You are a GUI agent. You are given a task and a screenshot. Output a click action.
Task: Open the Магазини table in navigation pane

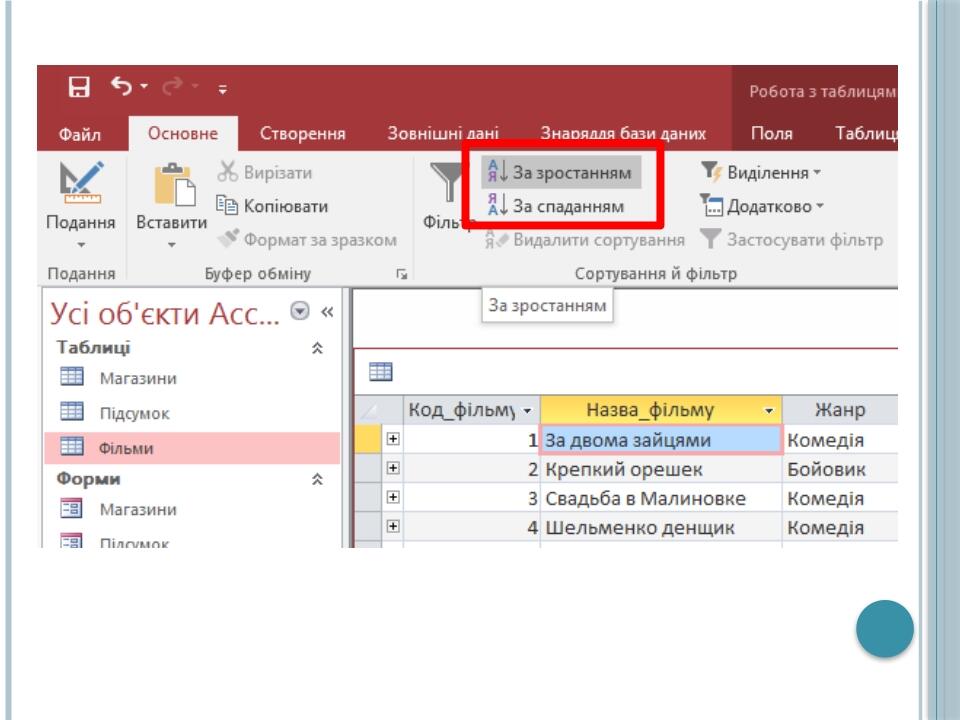[138, 378]
